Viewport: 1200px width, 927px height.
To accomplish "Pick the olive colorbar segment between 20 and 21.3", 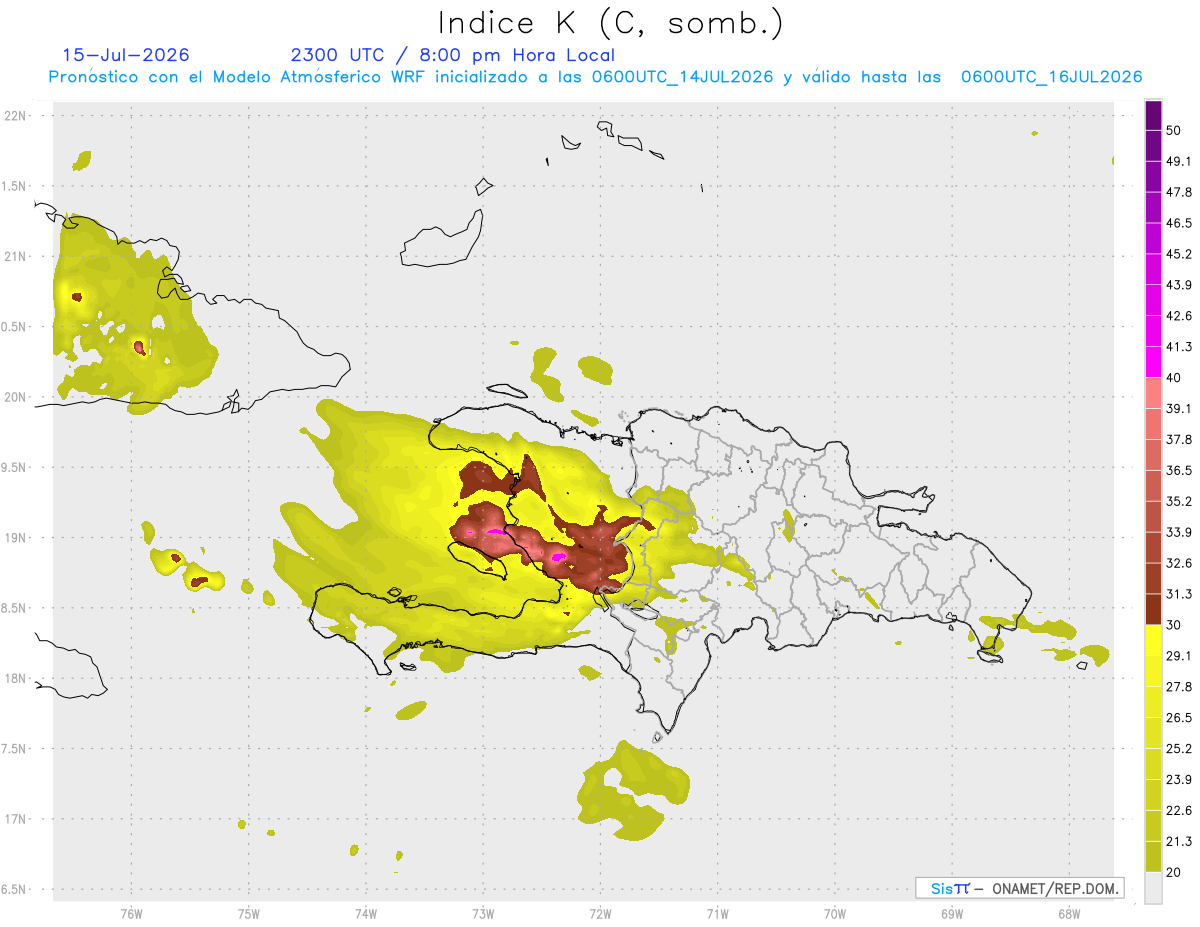I will [1153, 856].
